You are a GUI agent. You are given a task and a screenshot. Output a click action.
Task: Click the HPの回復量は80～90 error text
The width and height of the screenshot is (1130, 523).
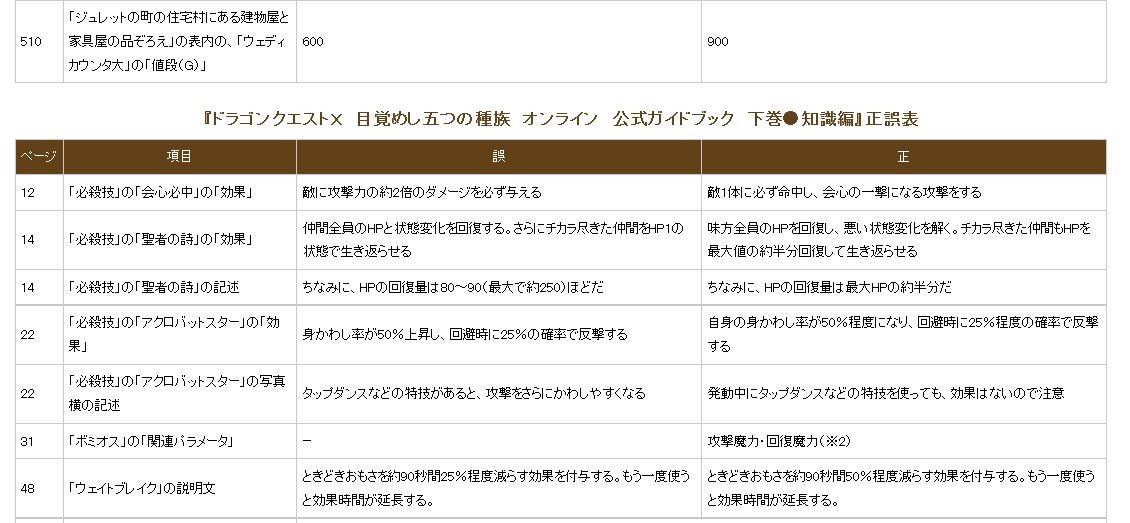coord(453,287)
